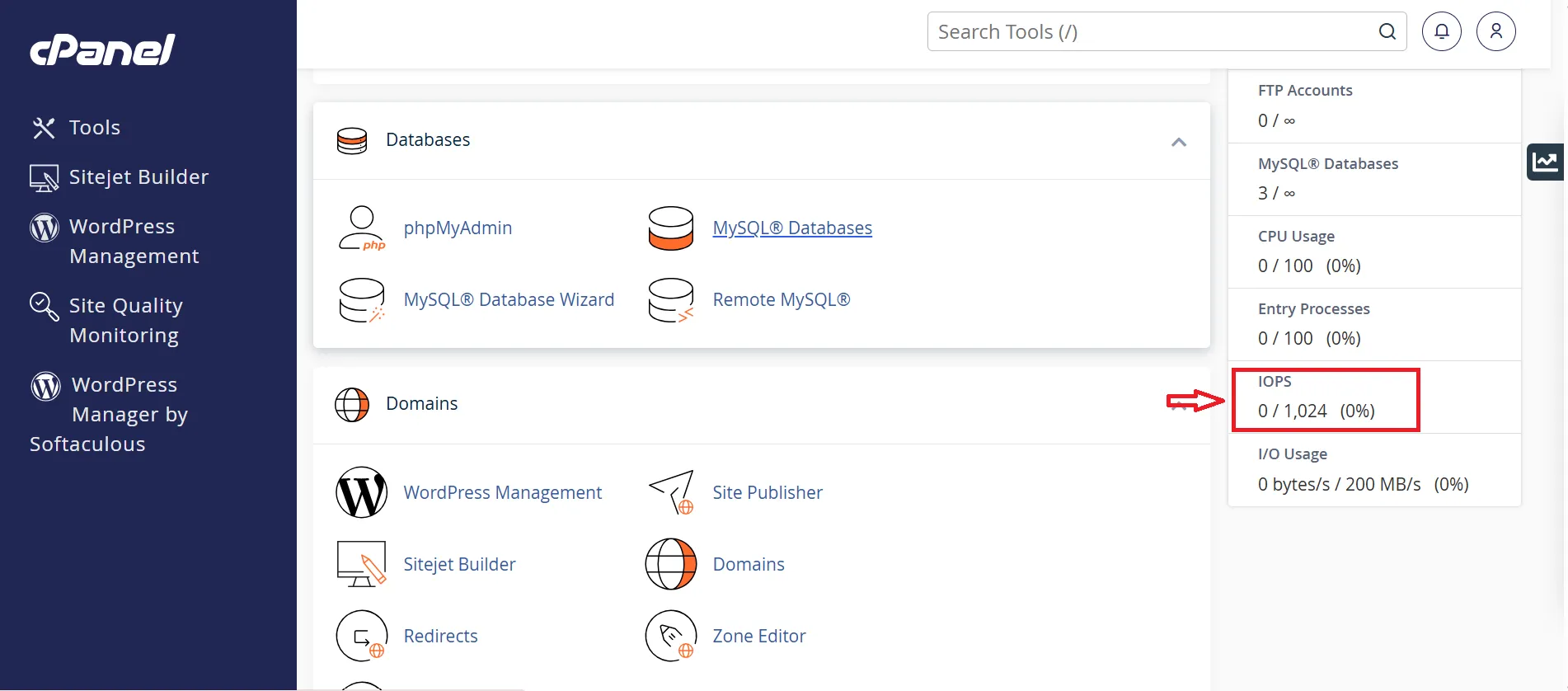Viewport: 1568px width, 691px height.
Task: Click the Search Tools input field
Action: (x=1150, y=31)
